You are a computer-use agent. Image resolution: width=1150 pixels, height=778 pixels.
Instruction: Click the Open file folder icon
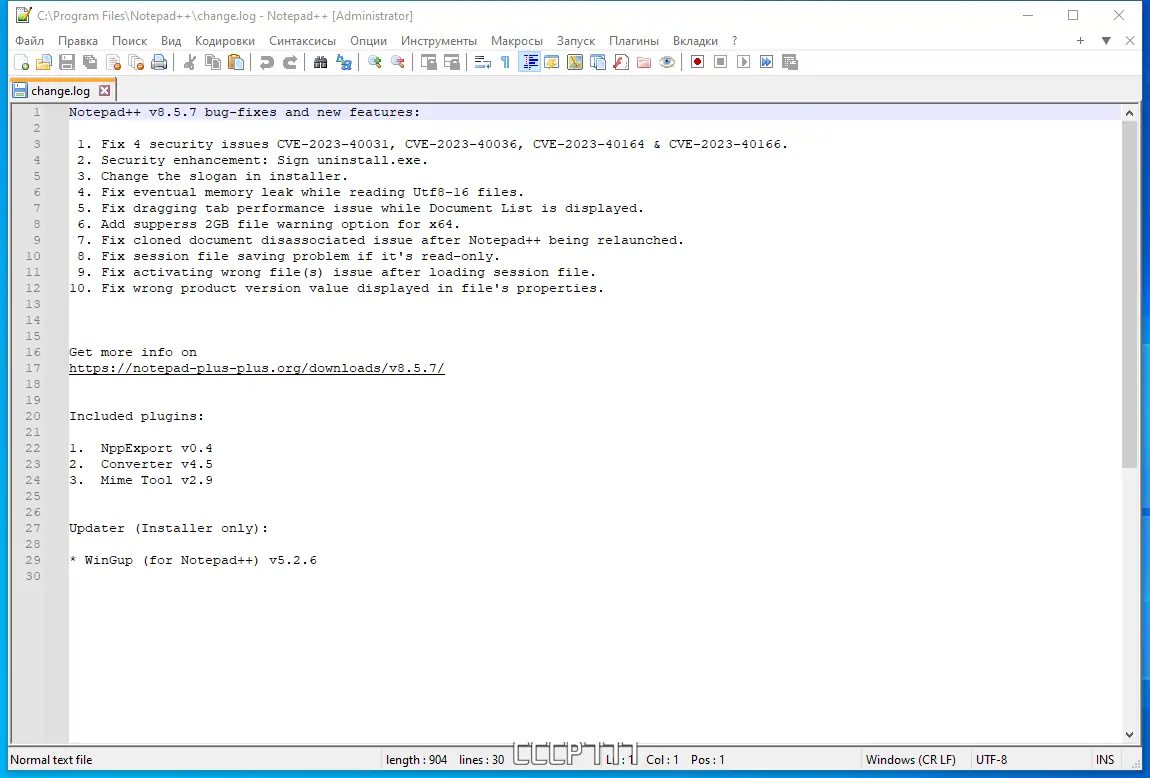point(44,62)
